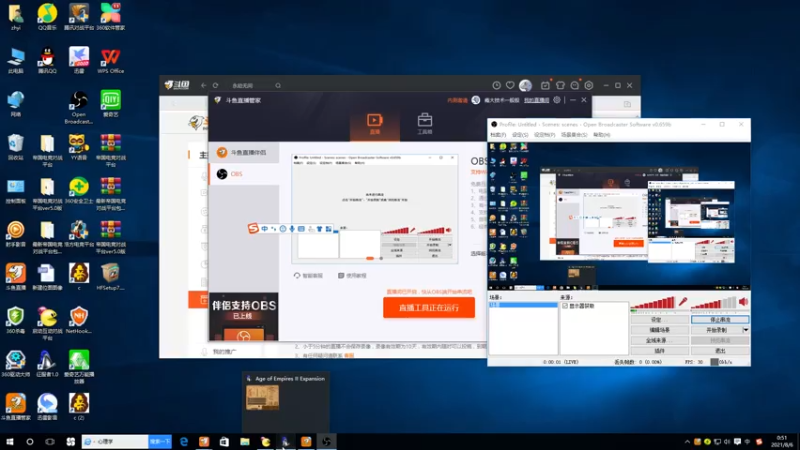Open the Windows Start button
Screen dimensions: 800x450
tap(10, 442)
